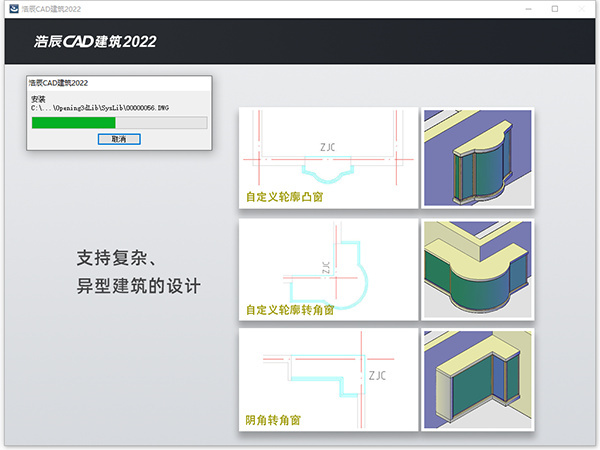Click the green installation progress bar

click(x=119, y=122)
